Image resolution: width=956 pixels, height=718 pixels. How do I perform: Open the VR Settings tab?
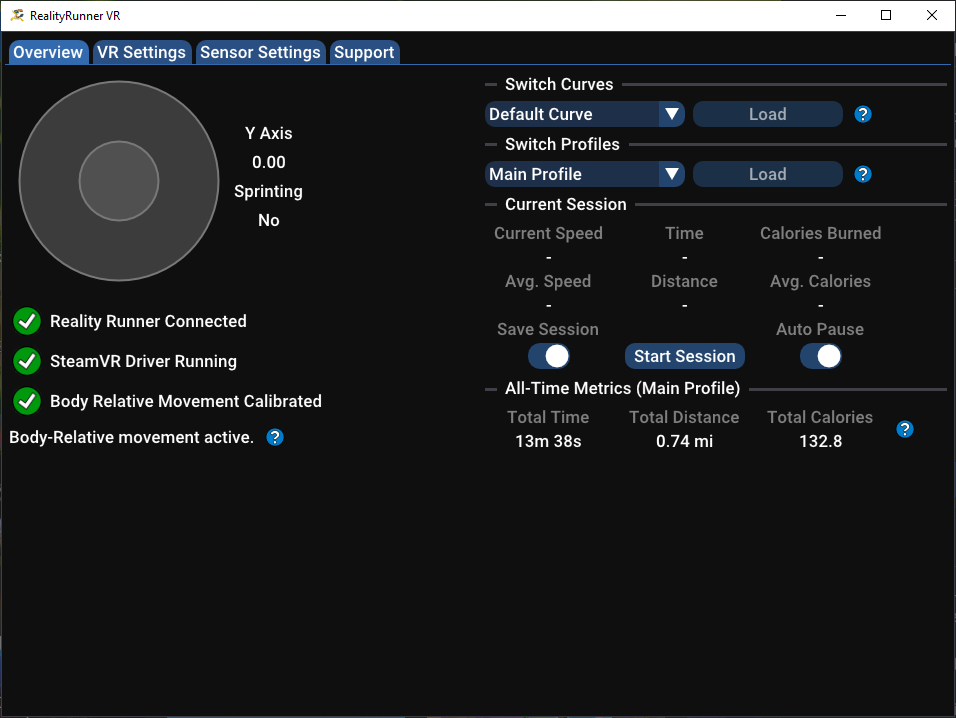(141, 52)
